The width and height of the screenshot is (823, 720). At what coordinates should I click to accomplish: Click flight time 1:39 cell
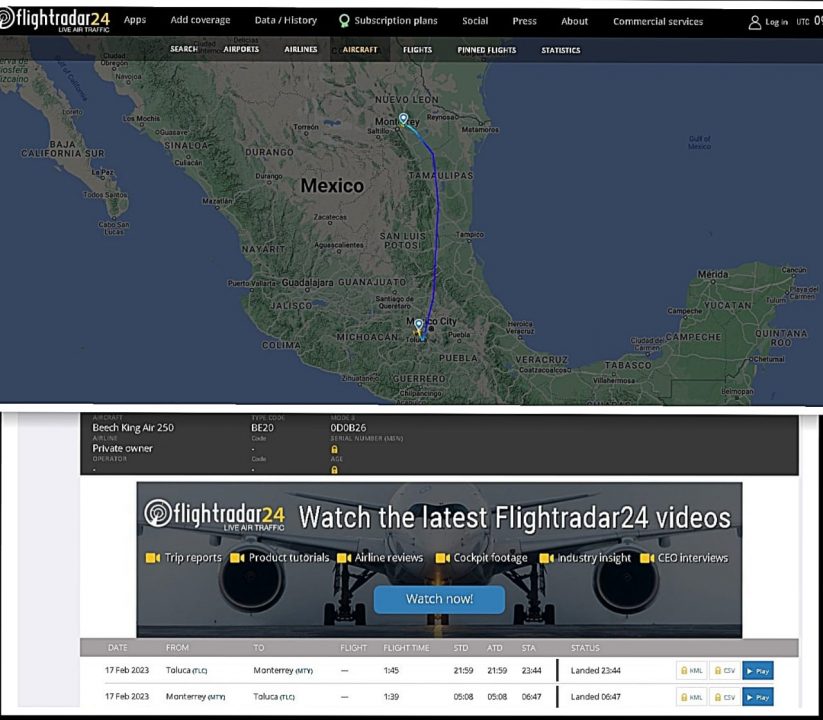[x=391, y=696]
